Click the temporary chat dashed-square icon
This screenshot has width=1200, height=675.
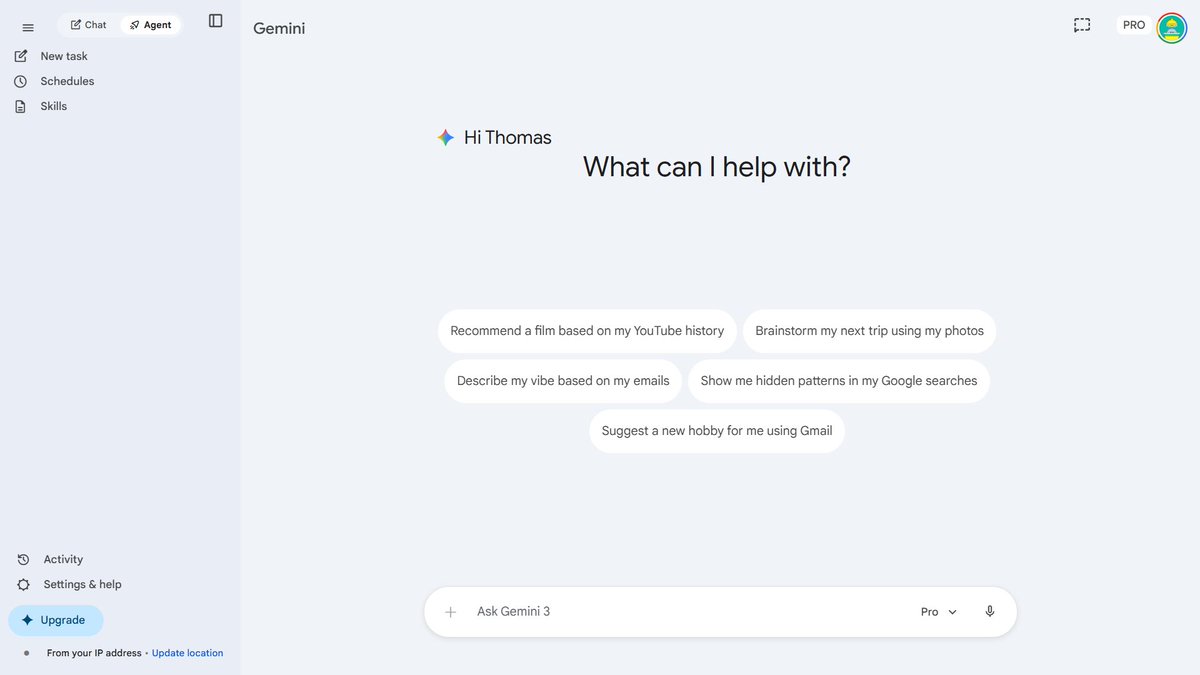(x=1082, y=25)
